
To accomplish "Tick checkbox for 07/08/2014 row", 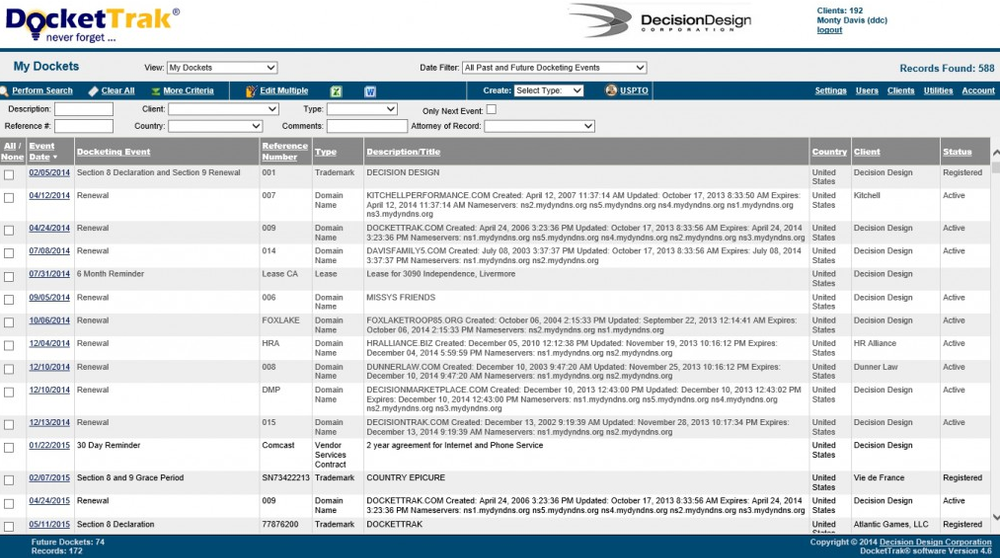I will [9, 253].
